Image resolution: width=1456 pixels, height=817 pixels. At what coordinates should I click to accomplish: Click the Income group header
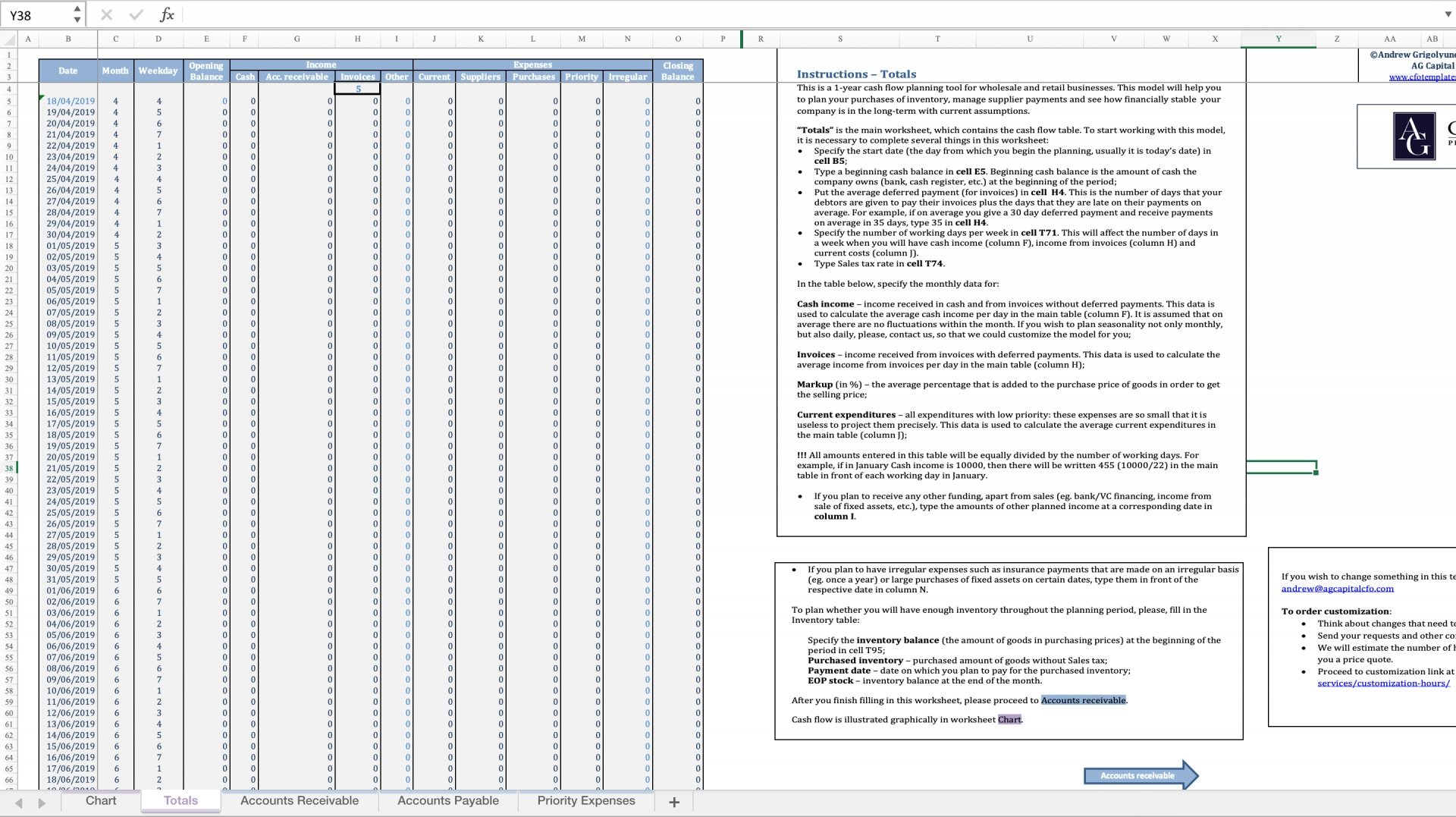(x=321, y=65)
